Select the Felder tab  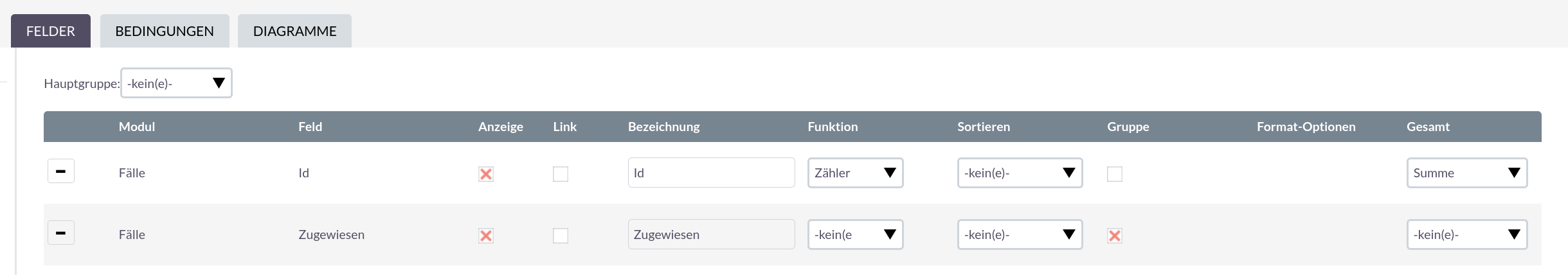tap(51, 31)
